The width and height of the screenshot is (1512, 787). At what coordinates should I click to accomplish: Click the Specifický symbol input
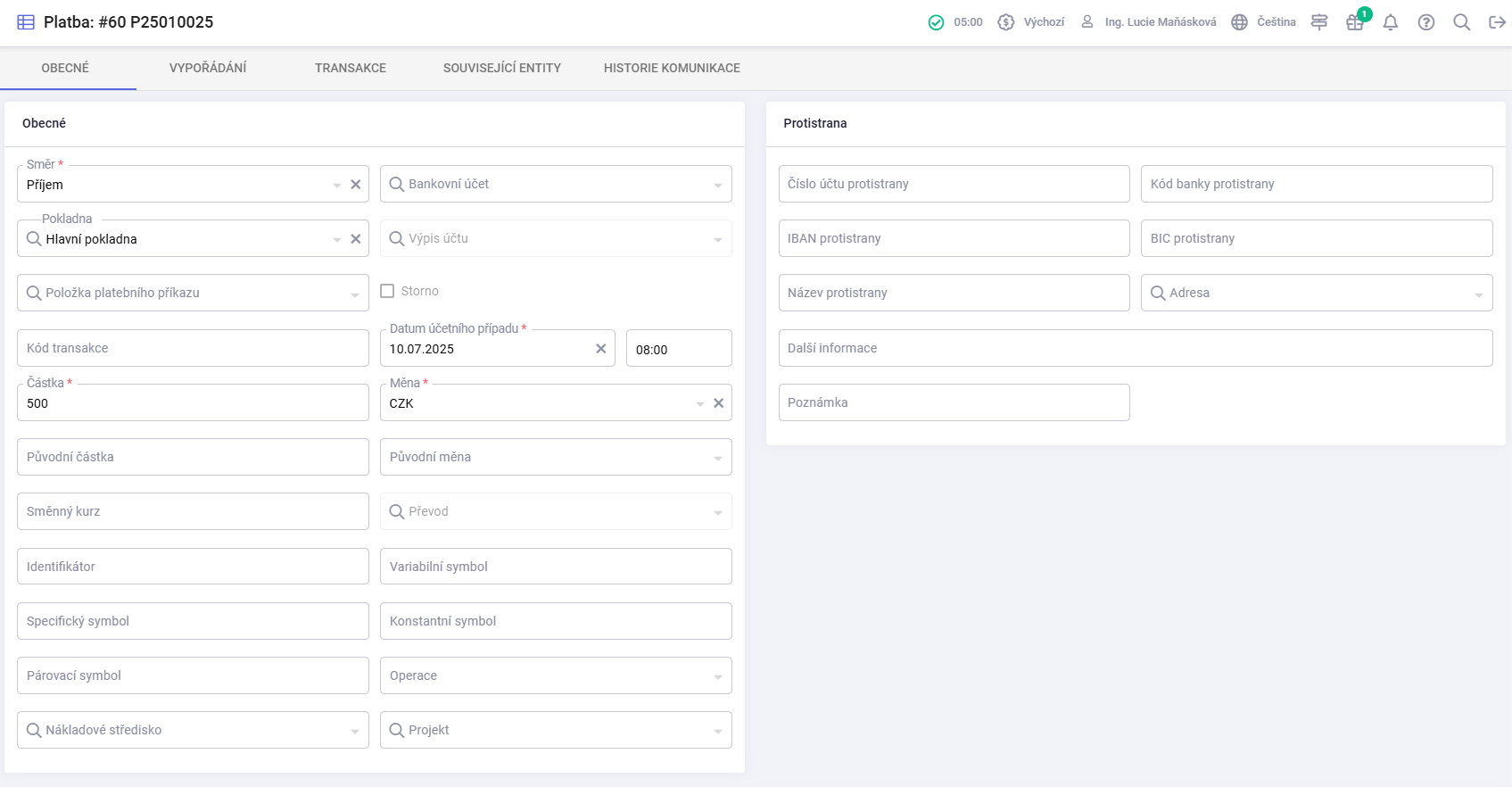click(193, 621)
